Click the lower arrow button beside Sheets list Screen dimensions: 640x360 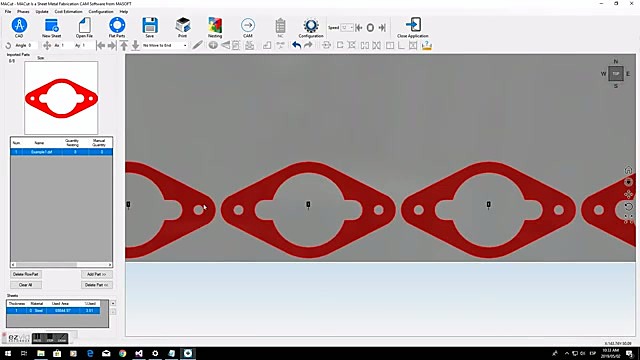pyautogui.click(x=113, y=312)
